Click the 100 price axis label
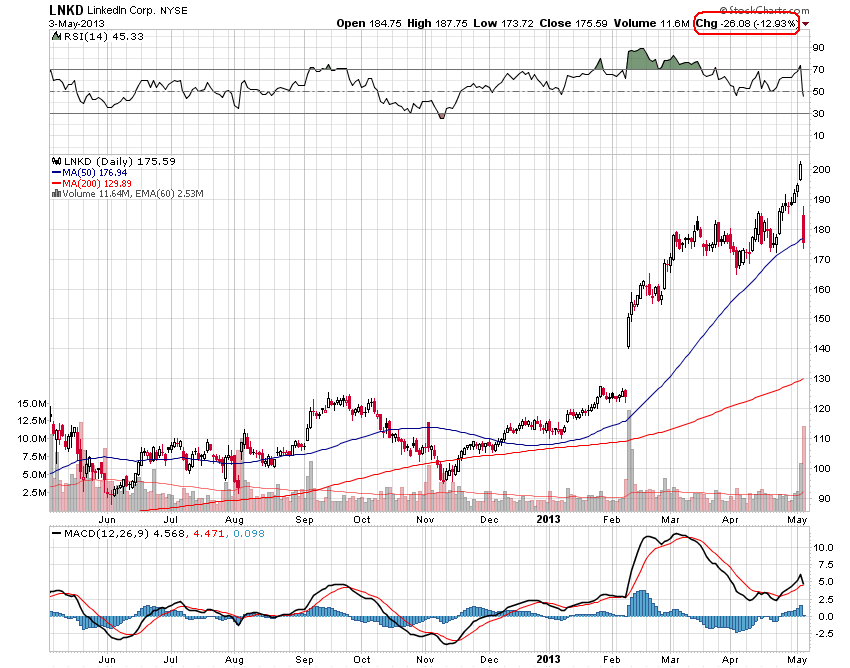The image size is (850, 668). pyautogui.click(x=821, y=469)
